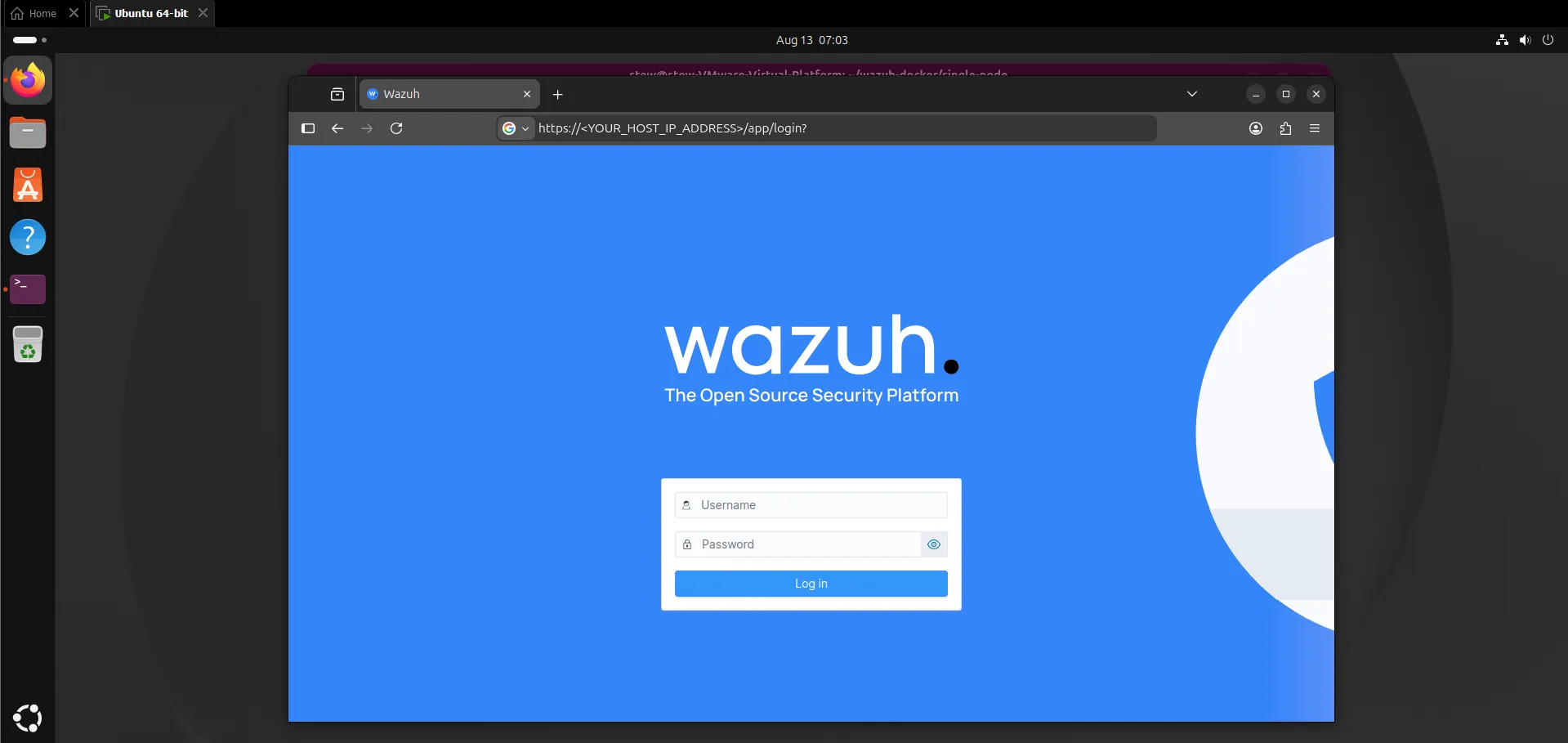This screenshot has width=1568, height=743.
Task: Focus the terminal window behind Firefox
Action: (x=818, y=70)
